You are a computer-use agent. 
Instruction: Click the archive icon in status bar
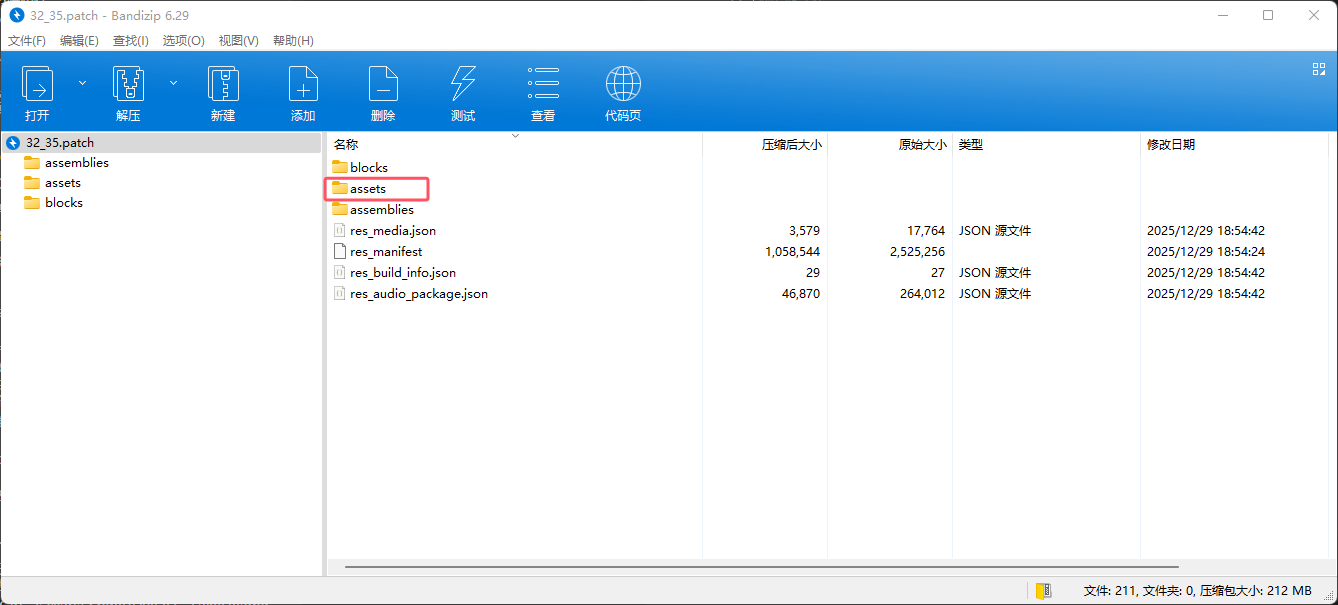1043,591
